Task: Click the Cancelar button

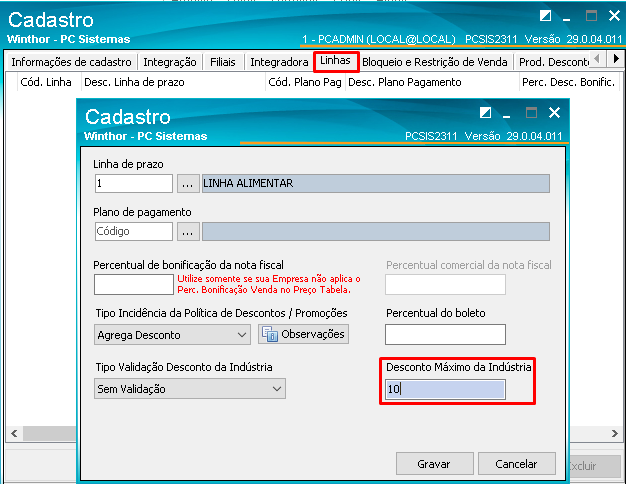Action: click(517, 464)
